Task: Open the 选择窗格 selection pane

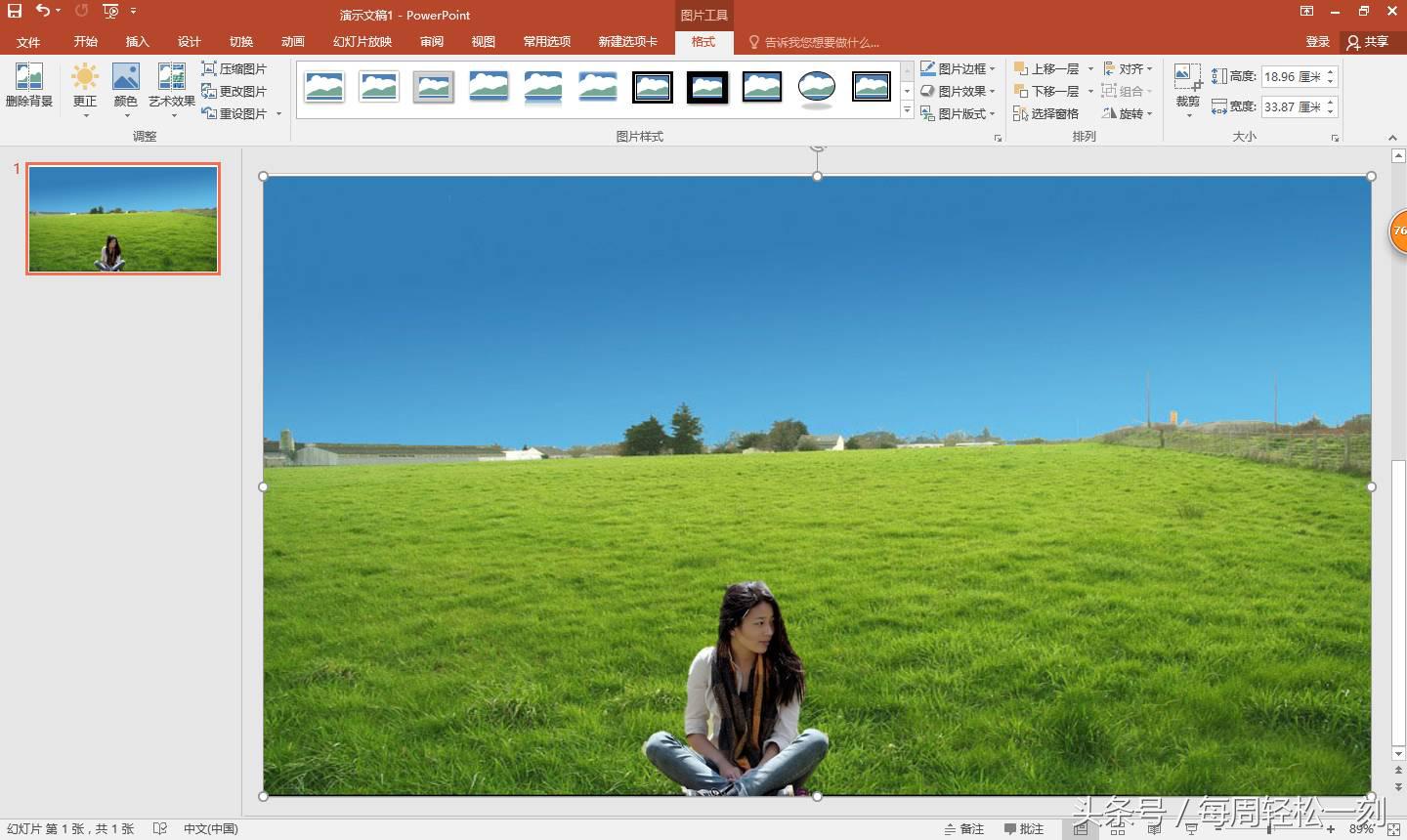Action: (1046, 113)
